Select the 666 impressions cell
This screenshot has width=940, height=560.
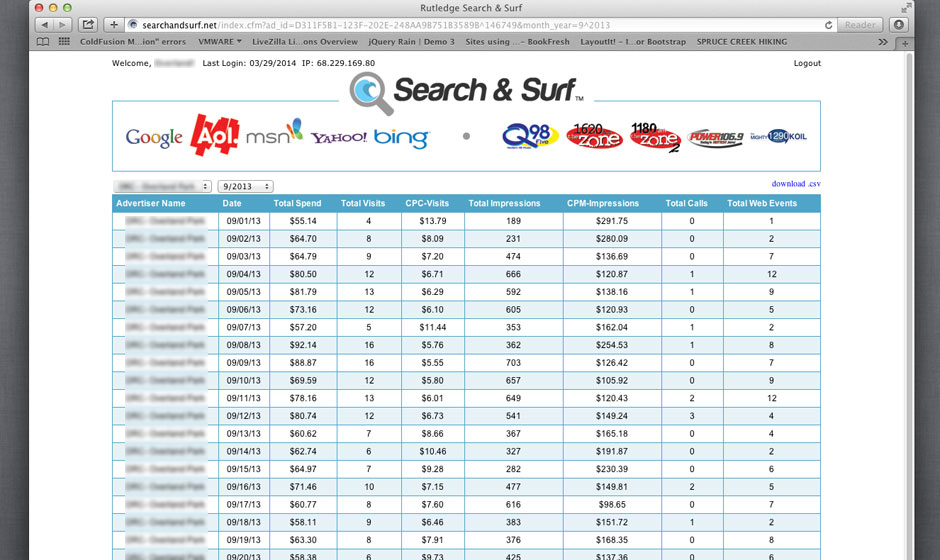(513, 274)
